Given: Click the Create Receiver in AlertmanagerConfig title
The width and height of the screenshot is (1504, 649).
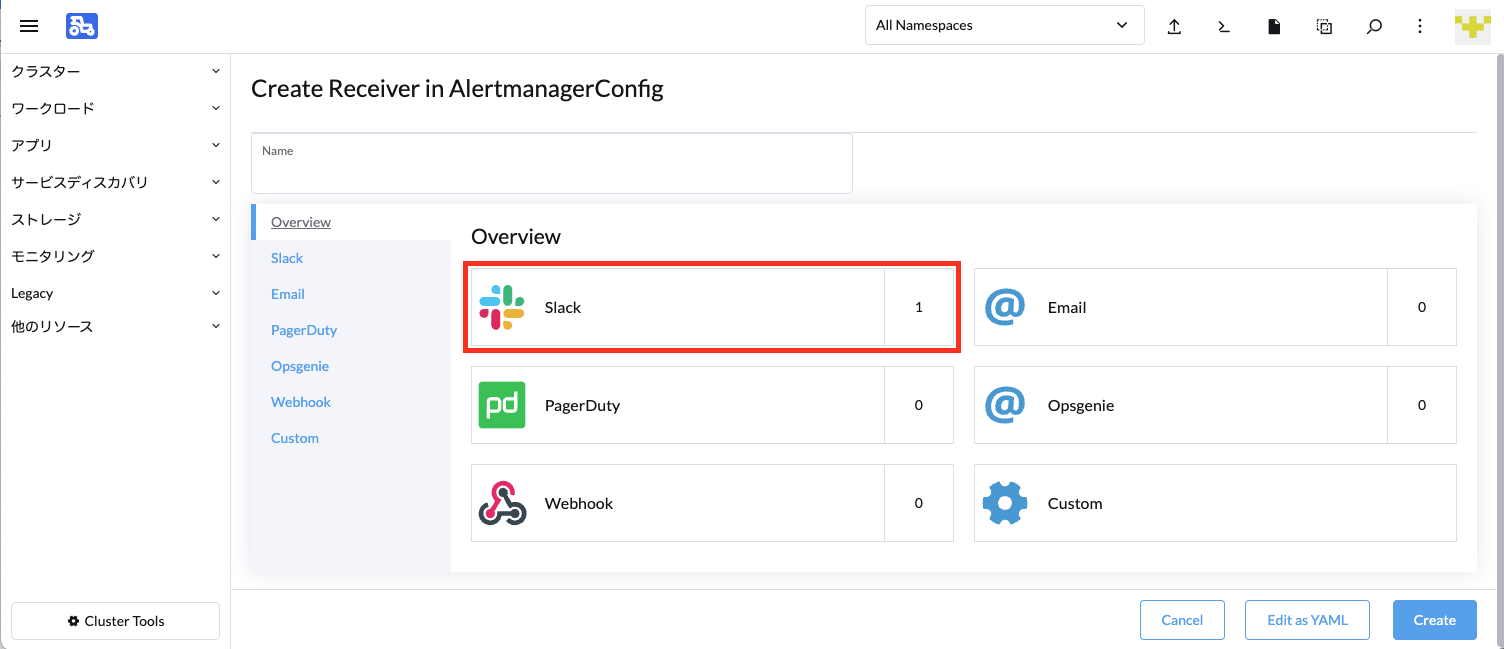Looking at the screenshot, I should click(x=457, y=89).
